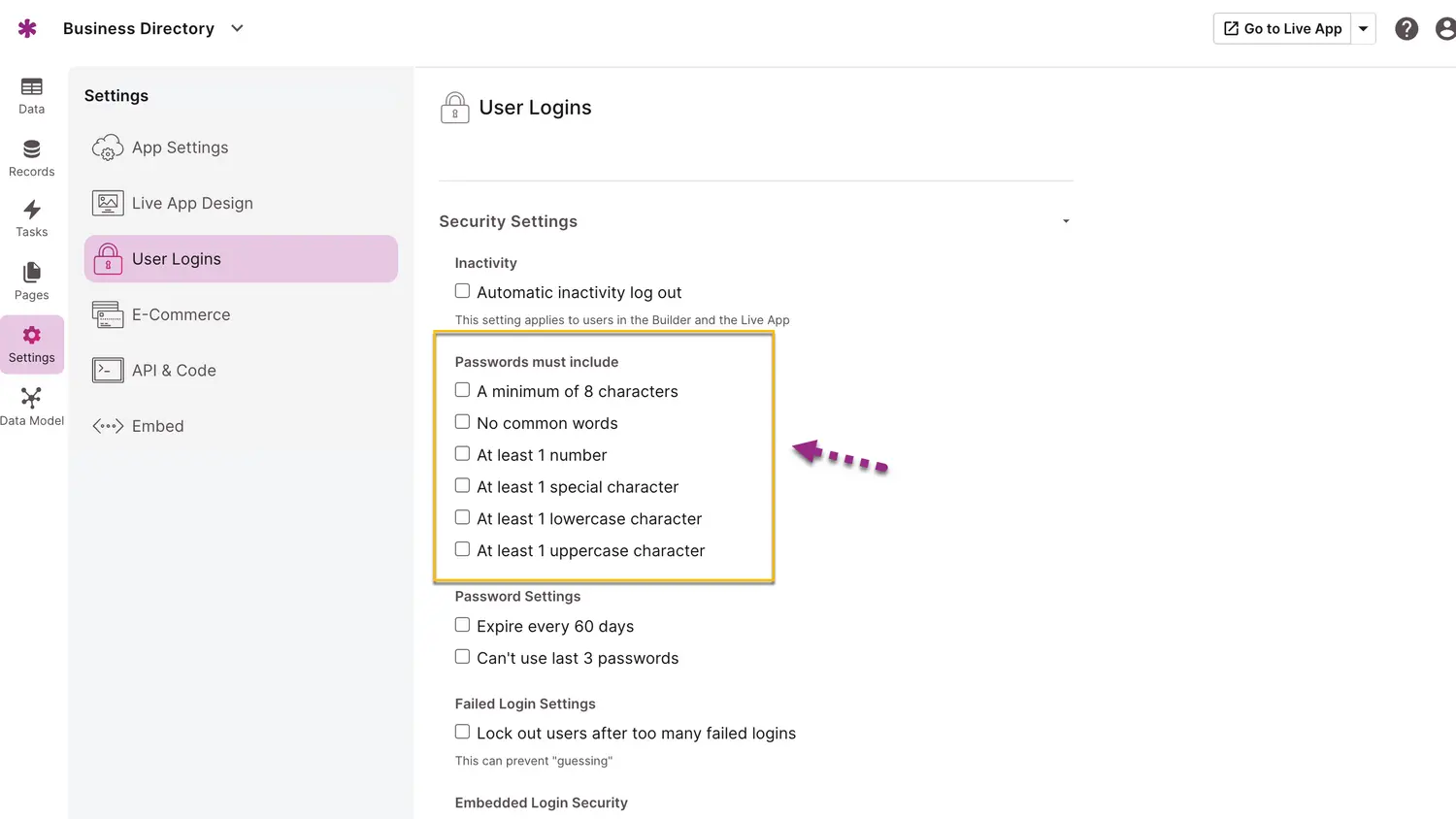Image resolution: width=1456 pixels, height=819 pixels.
Task: Open the Live App Design settings
Action: pyautogui.click(x=192, y=203)
